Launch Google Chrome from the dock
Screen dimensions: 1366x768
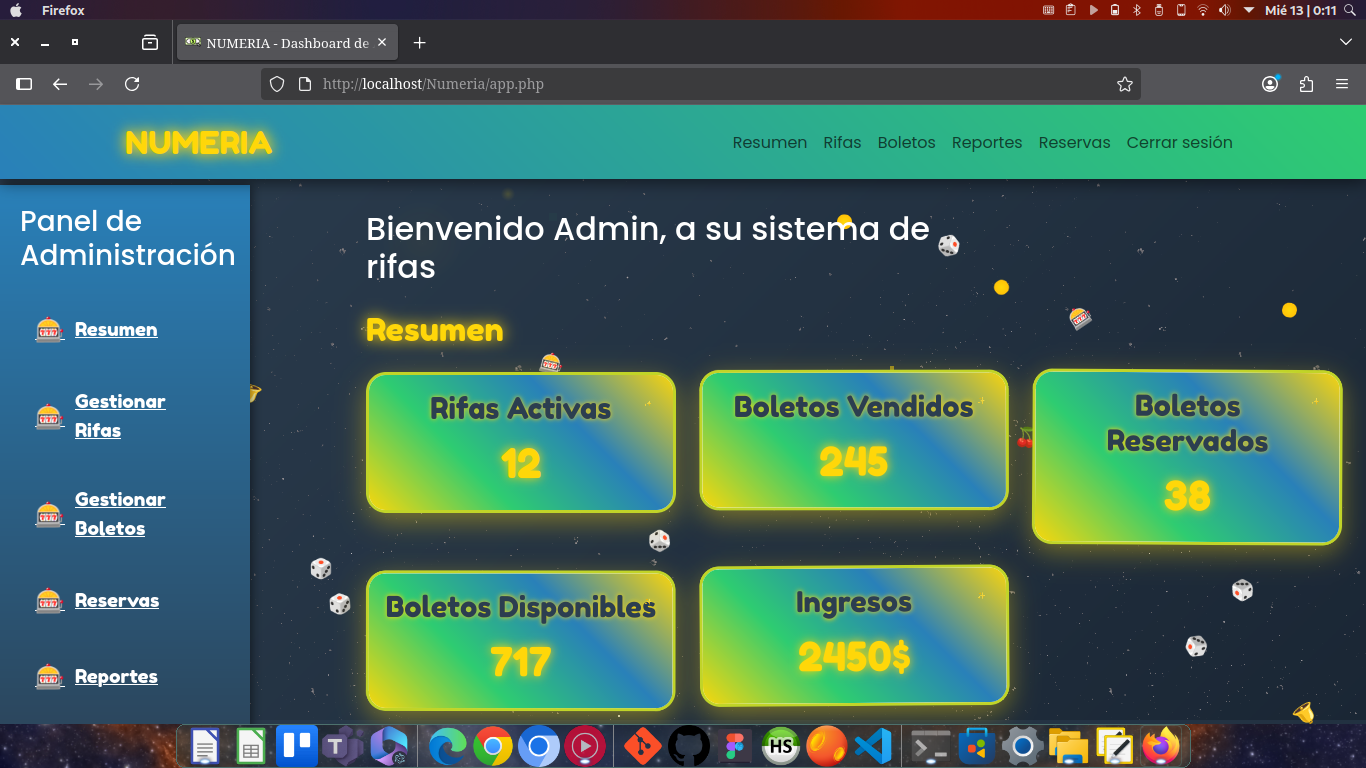[493, 746]
